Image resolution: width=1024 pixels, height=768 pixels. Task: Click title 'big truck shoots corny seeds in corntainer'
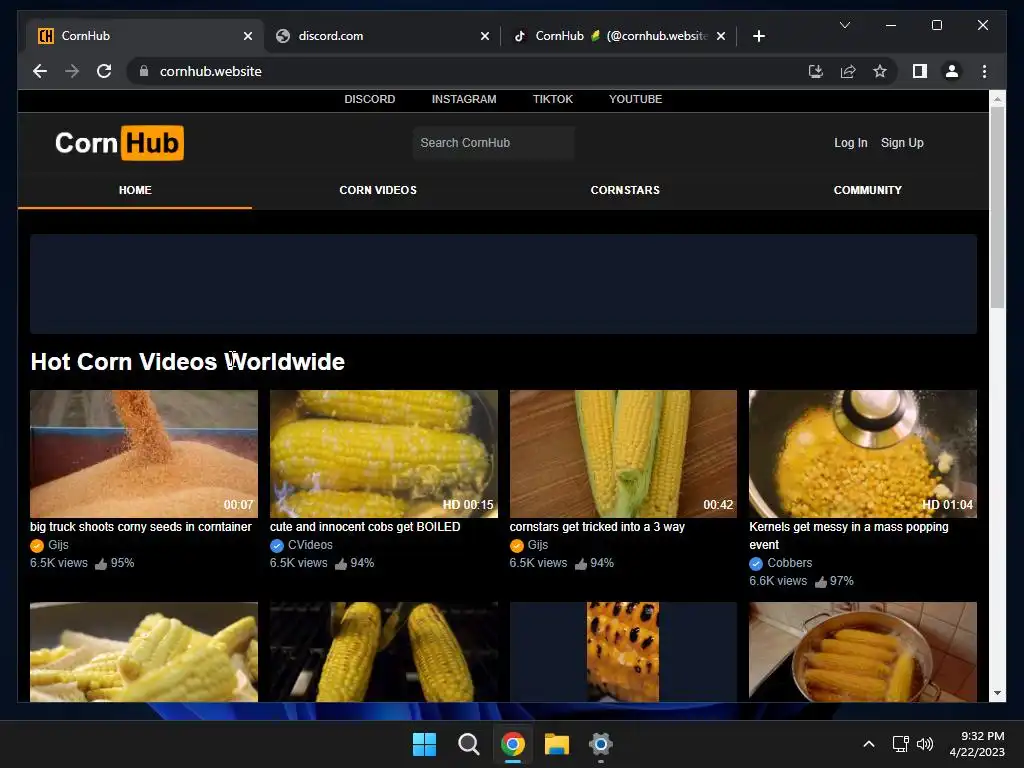click(140, 527)
